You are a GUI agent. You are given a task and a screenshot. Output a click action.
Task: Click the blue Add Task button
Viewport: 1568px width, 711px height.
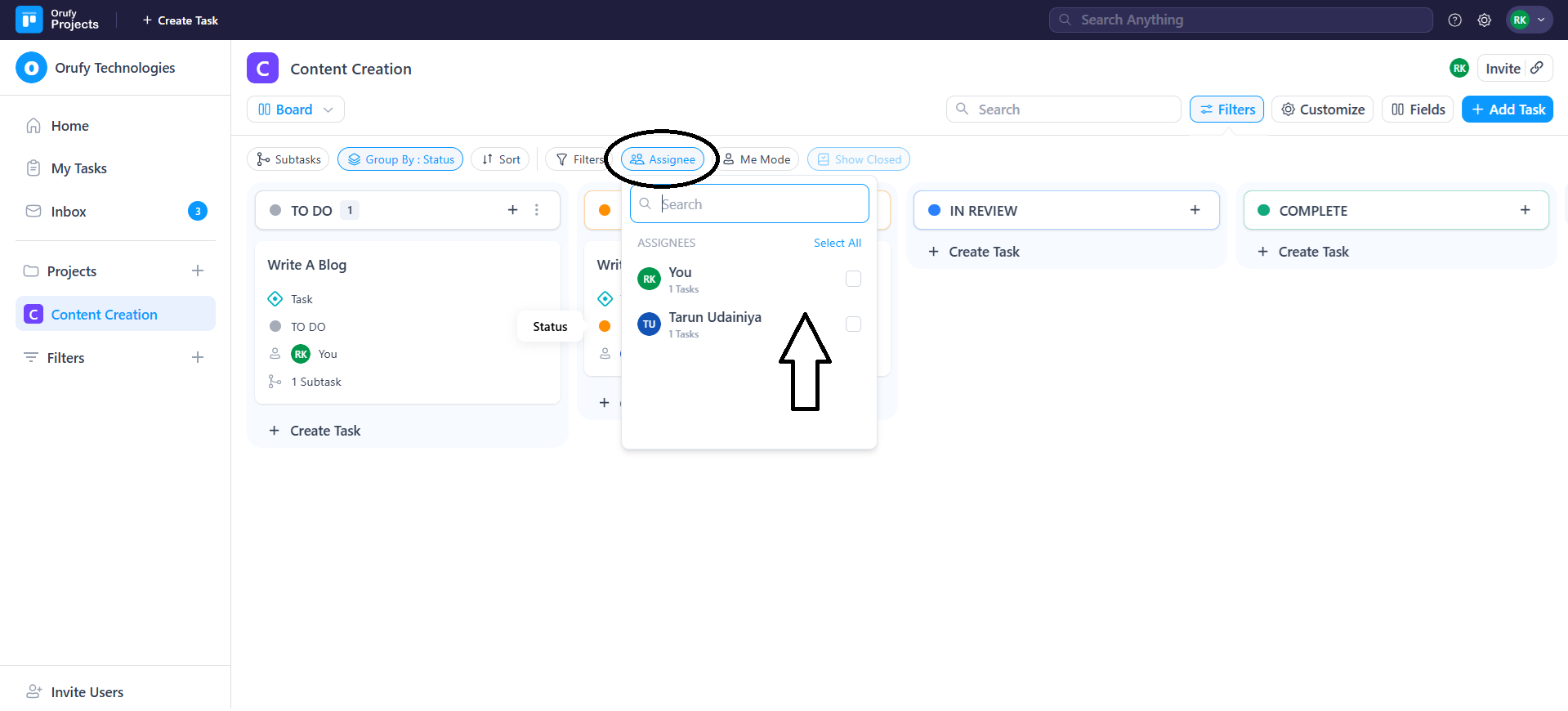[x=1507, y=110]
